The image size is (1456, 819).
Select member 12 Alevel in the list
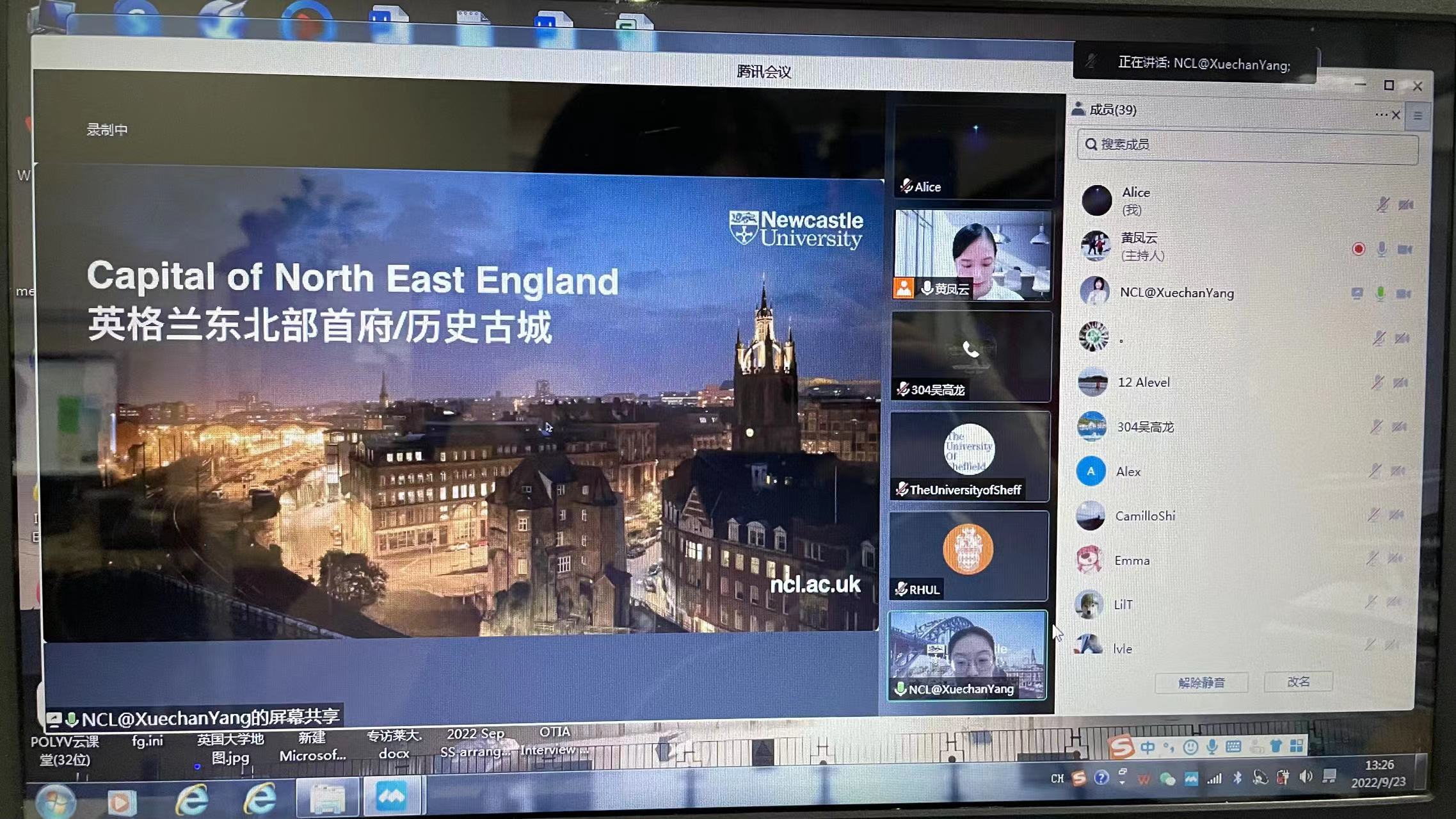1244,382
